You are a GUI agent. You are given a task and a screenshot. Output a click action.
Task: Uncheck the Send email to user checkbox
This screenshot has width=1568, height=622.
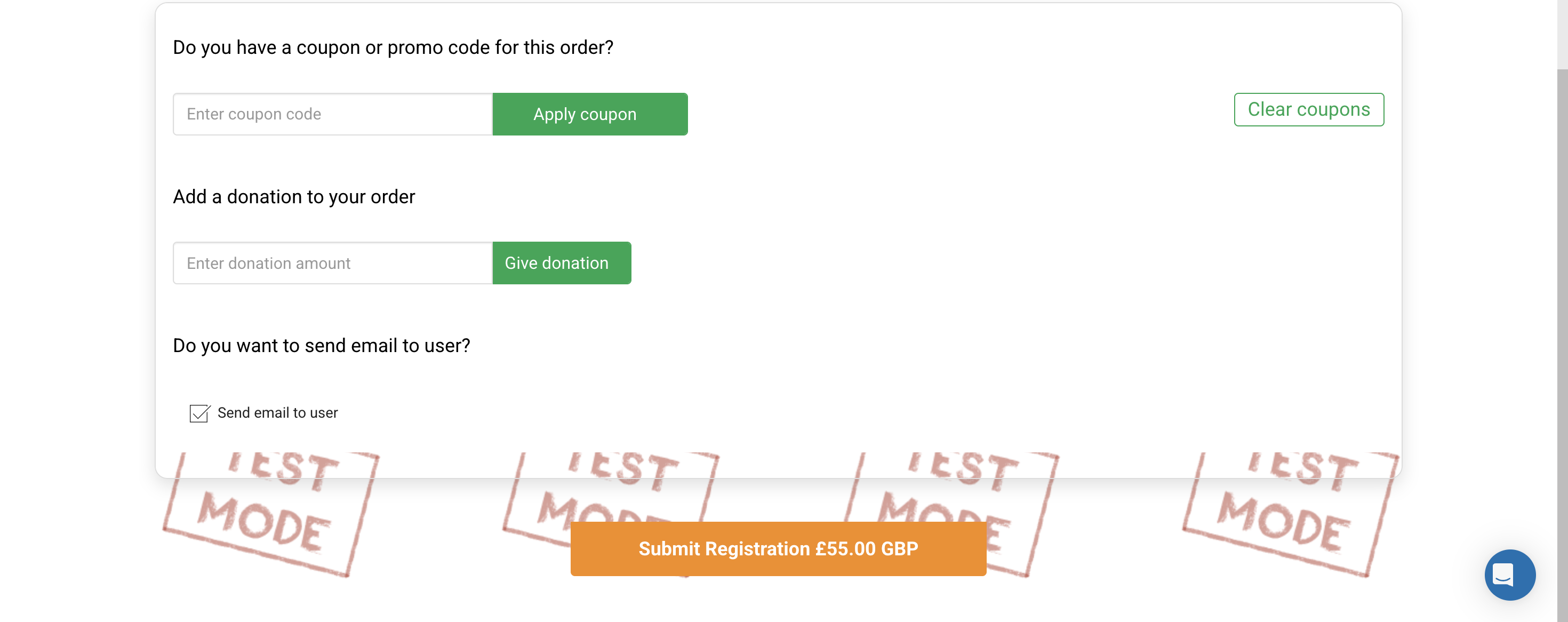coord(199,413)
